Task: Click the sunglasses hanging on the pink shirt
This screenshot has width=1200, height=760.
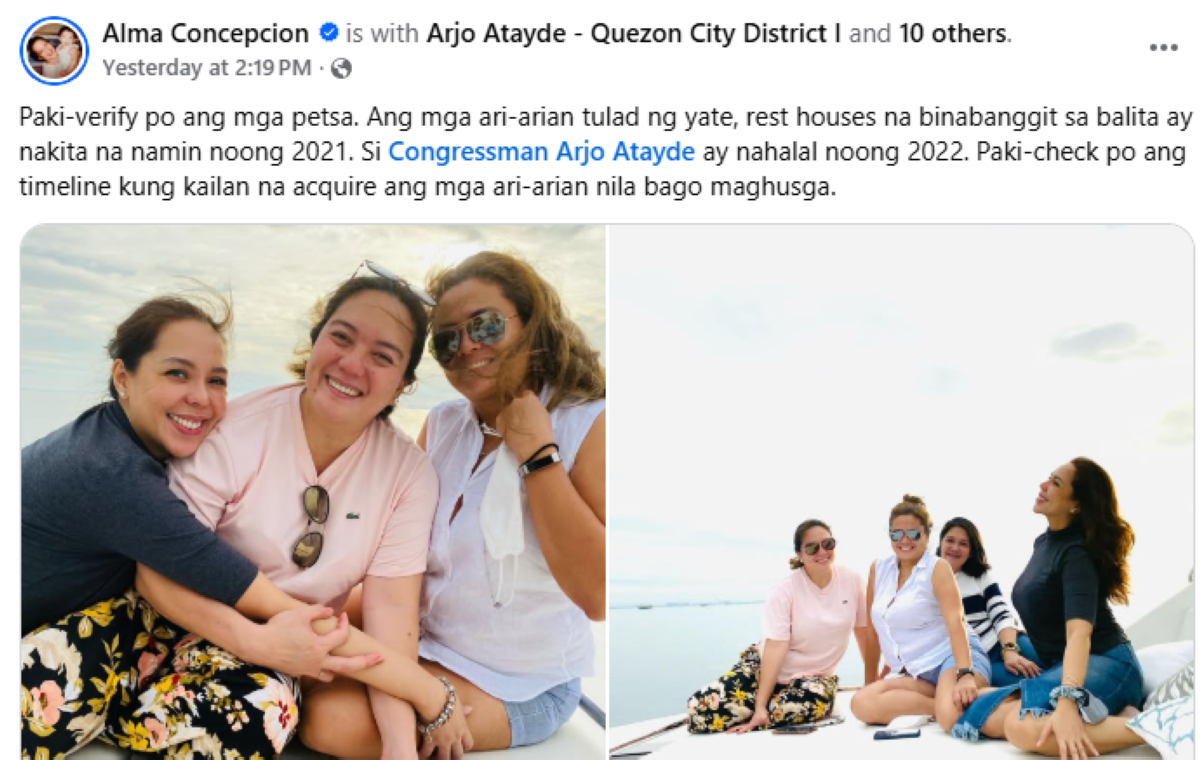Action: click(x=312, y=525)
